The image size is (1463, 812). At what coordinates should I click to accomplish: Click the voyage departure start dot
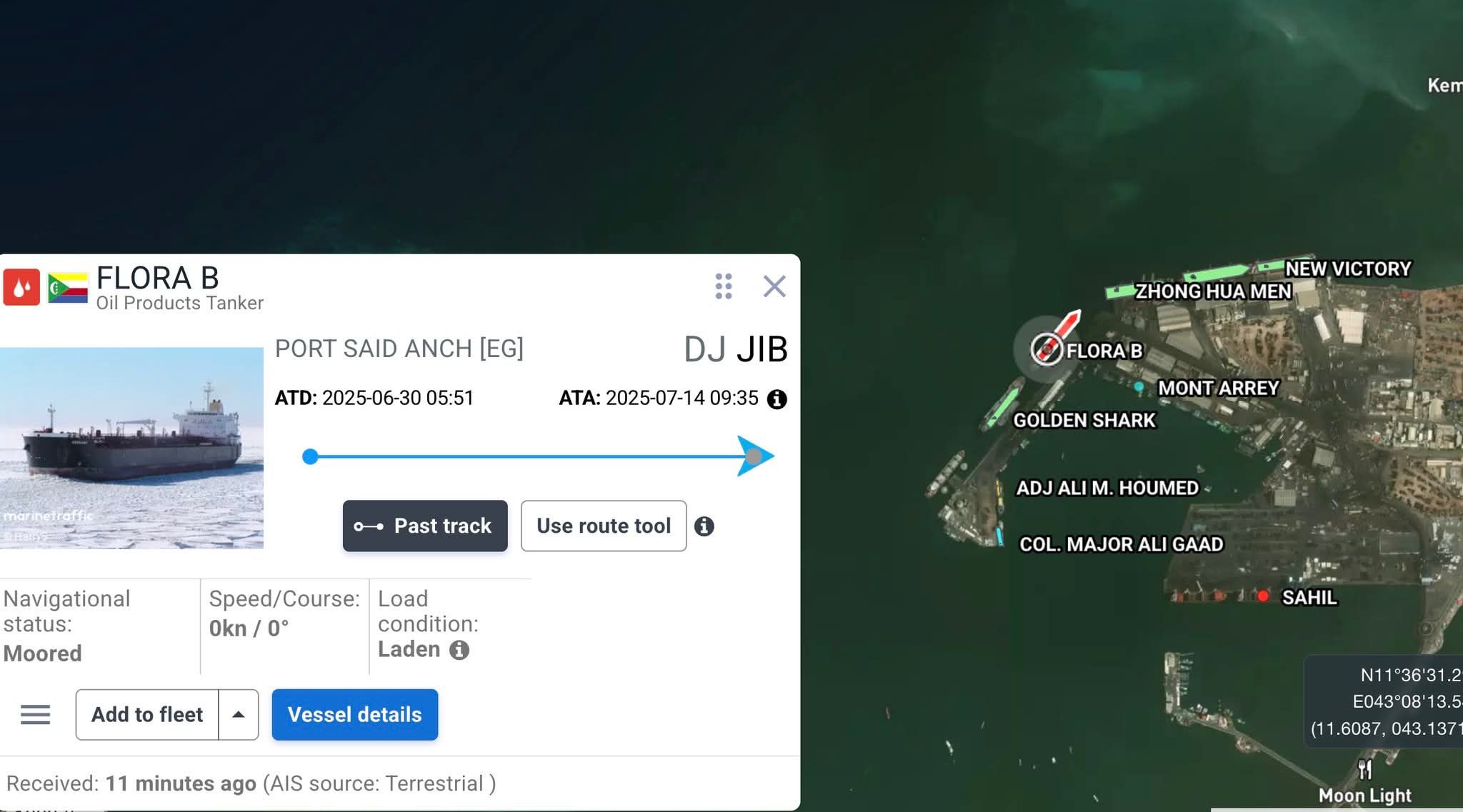[310, 457]
